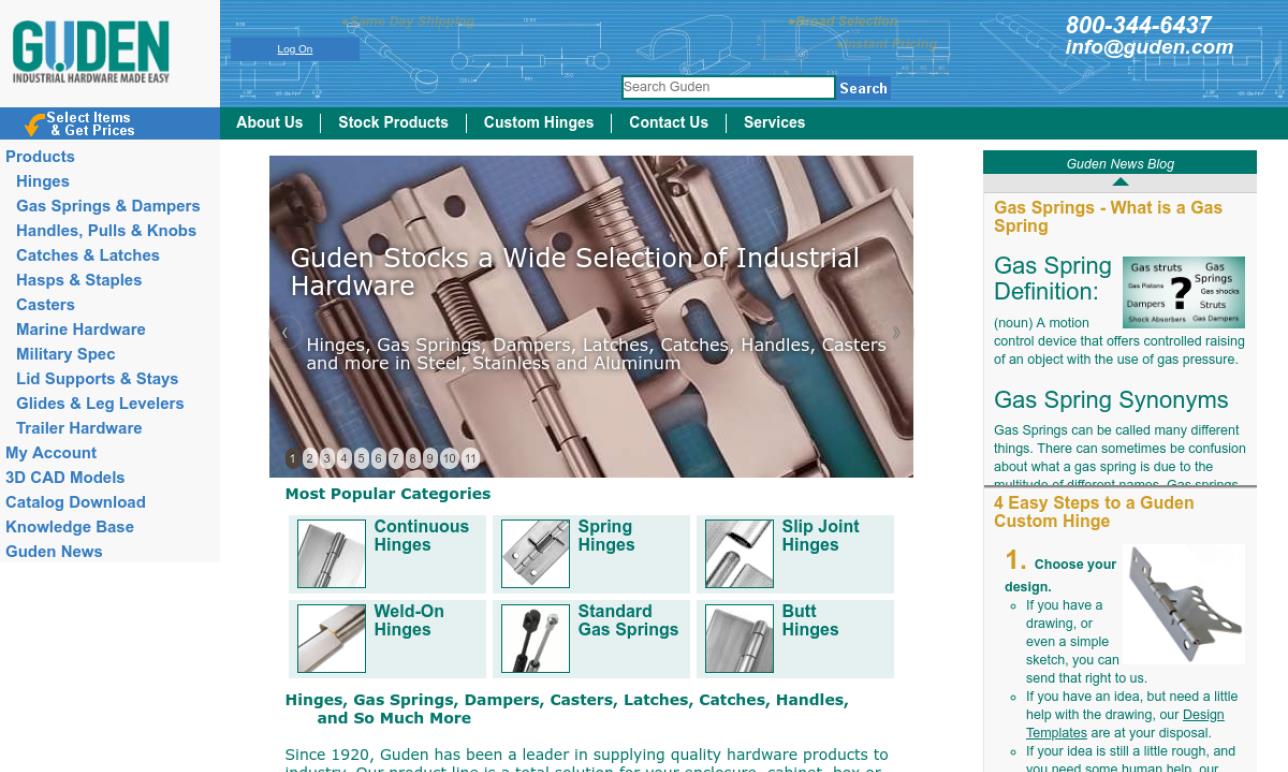
Task: Select the Spring Hinges thumbnail
Action: (535, 553)
